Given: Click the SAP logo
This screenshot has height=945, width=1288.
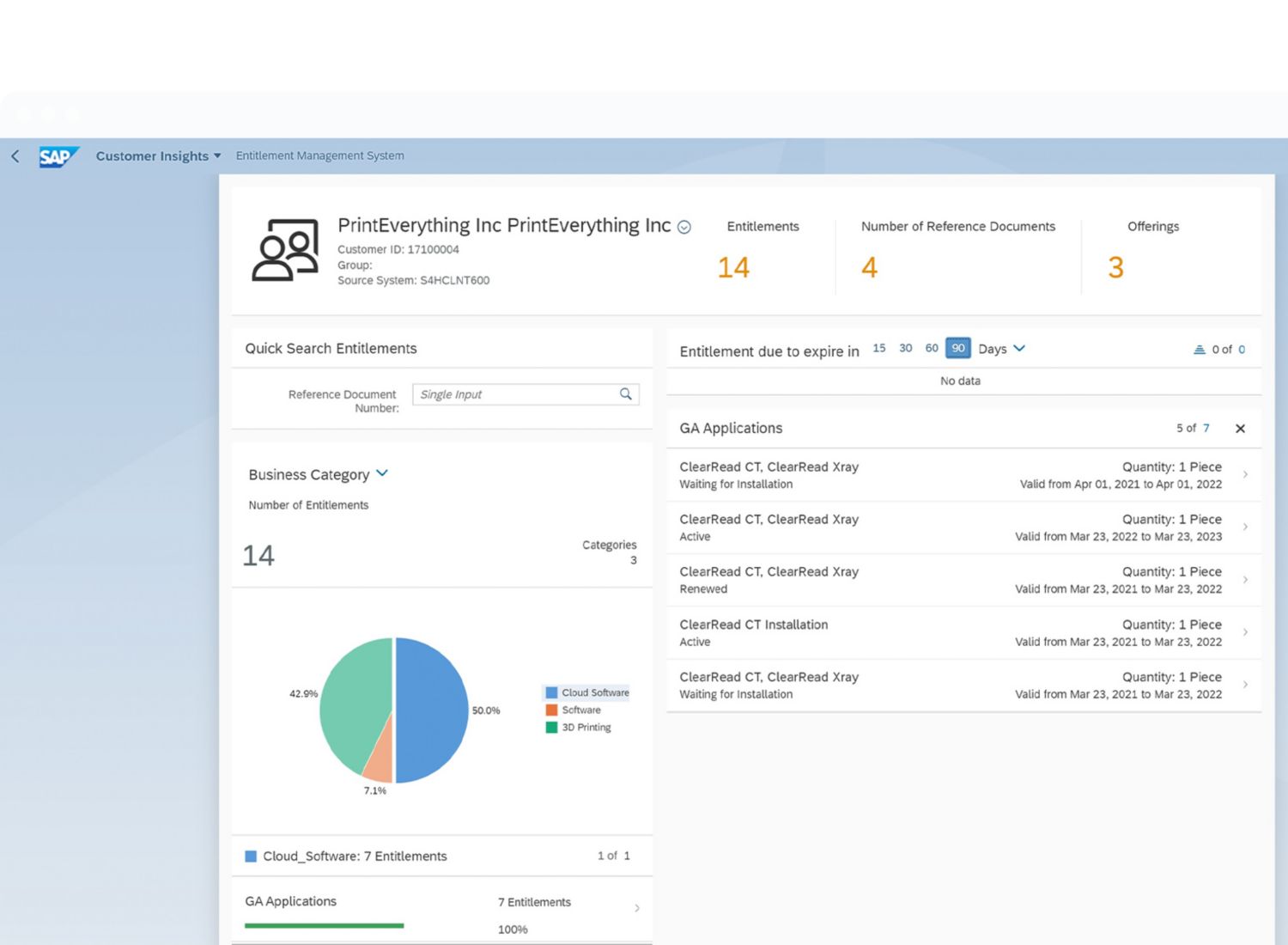Looking at the screenshot, I should tap(58, 156).
